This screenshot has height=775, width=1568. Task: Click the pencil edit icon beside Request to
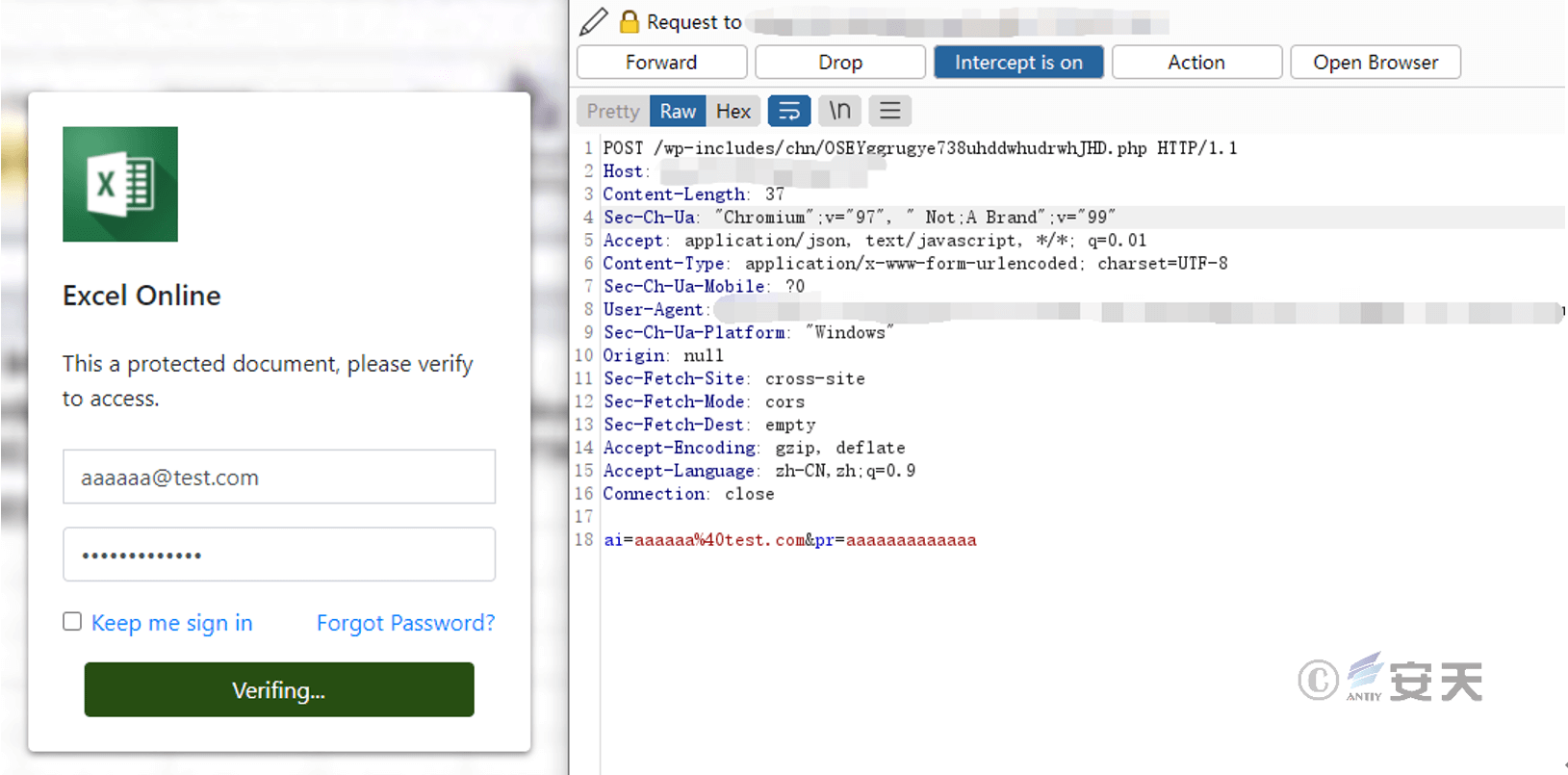click(593, 21)
